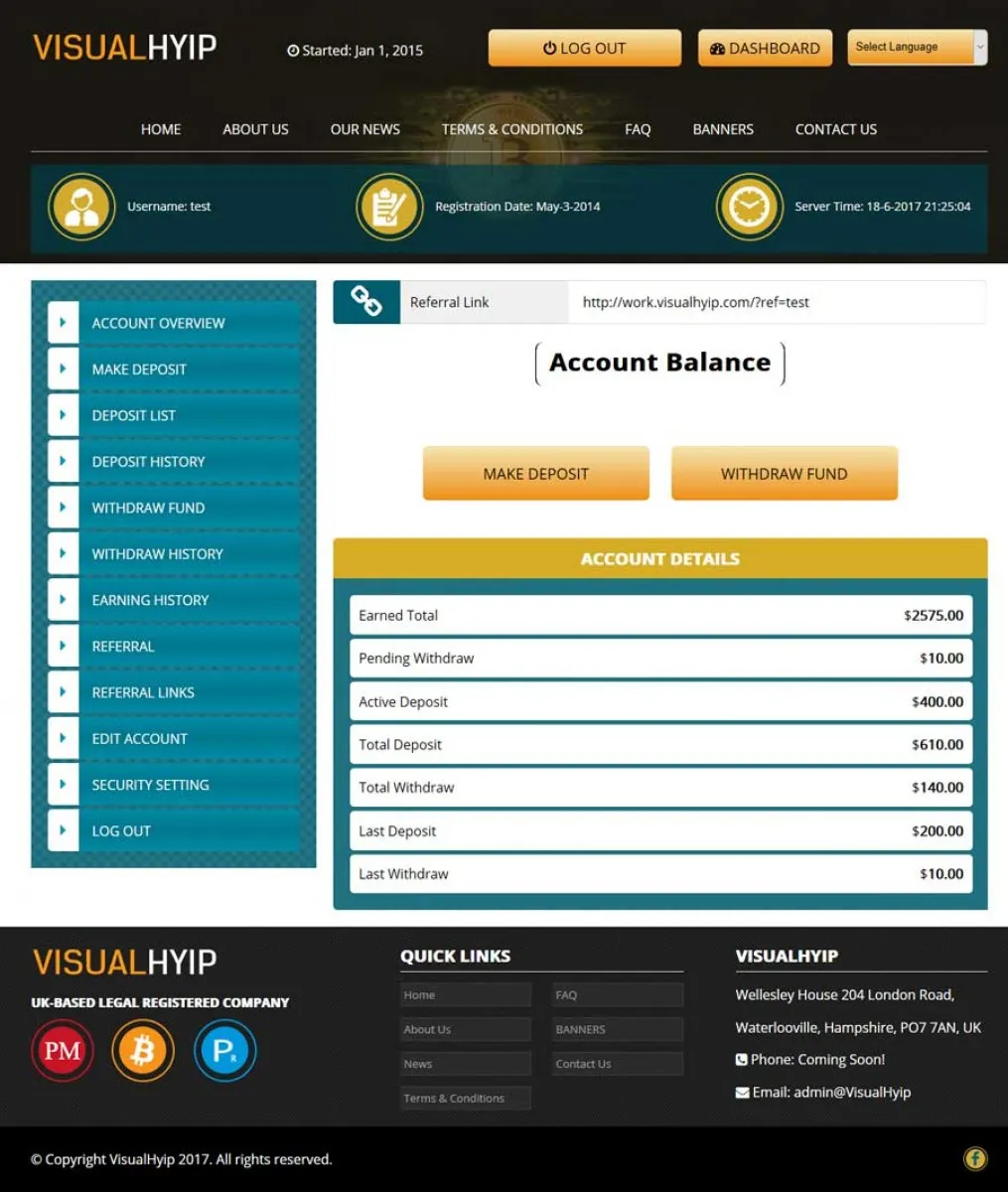Click the arrow icon next to Withdraw History
Image resolution: width=1008 pixels, height=1192 pixels.
[63, 553]
